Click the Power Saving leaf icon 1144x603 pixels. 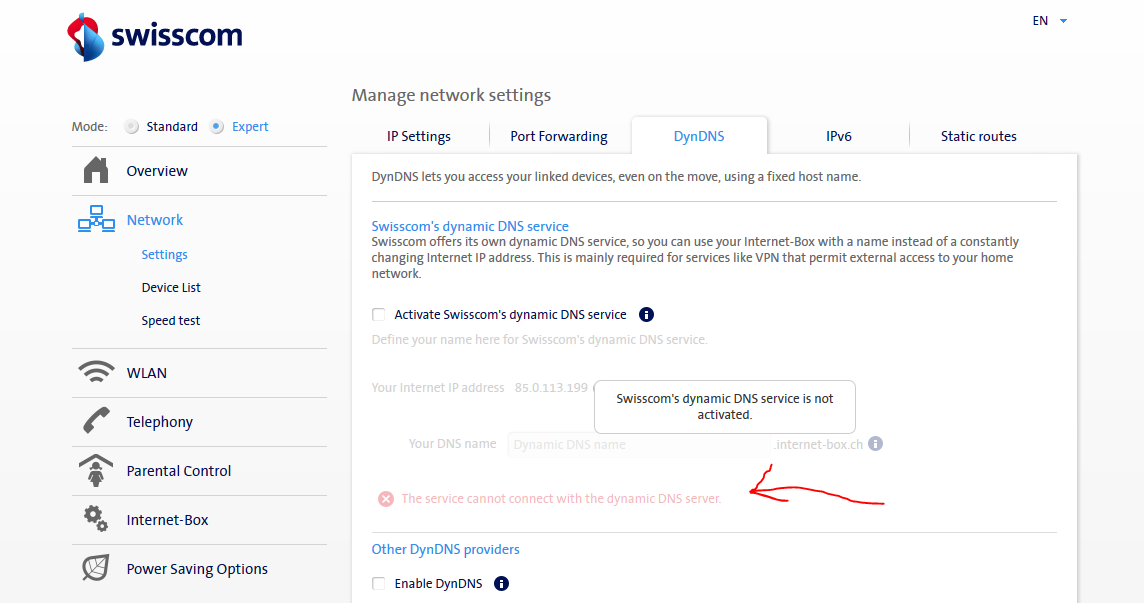point(96,569)
